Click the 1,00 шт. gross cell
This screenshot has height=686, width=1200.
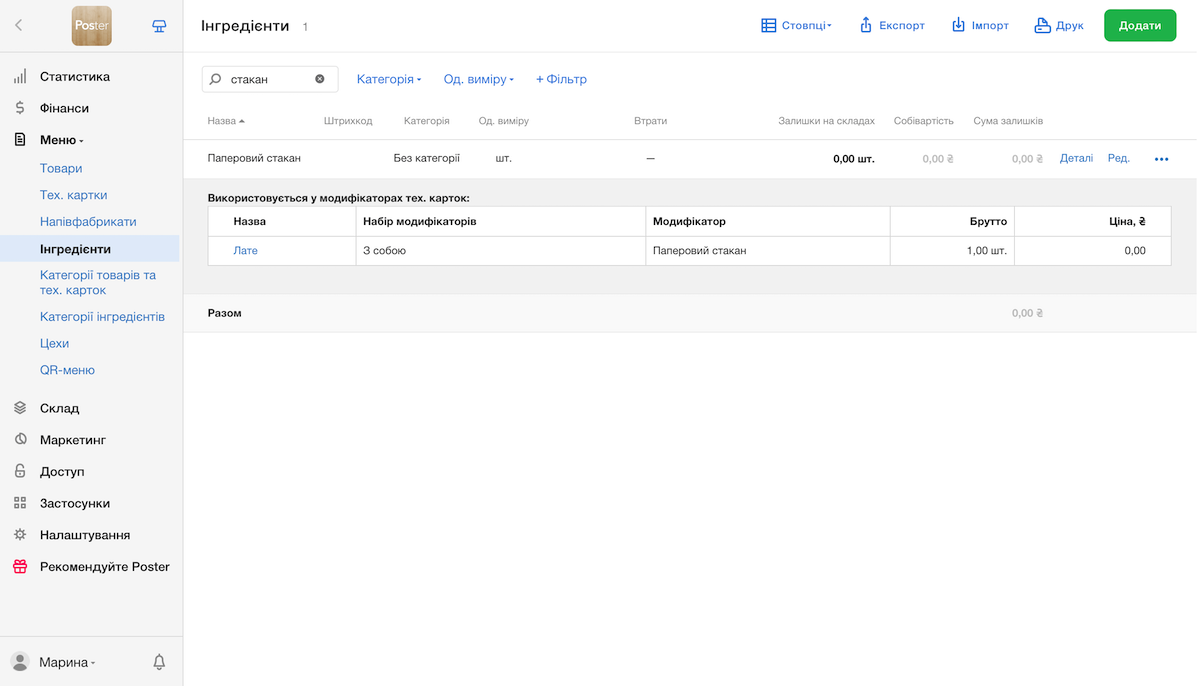point(952,251)
